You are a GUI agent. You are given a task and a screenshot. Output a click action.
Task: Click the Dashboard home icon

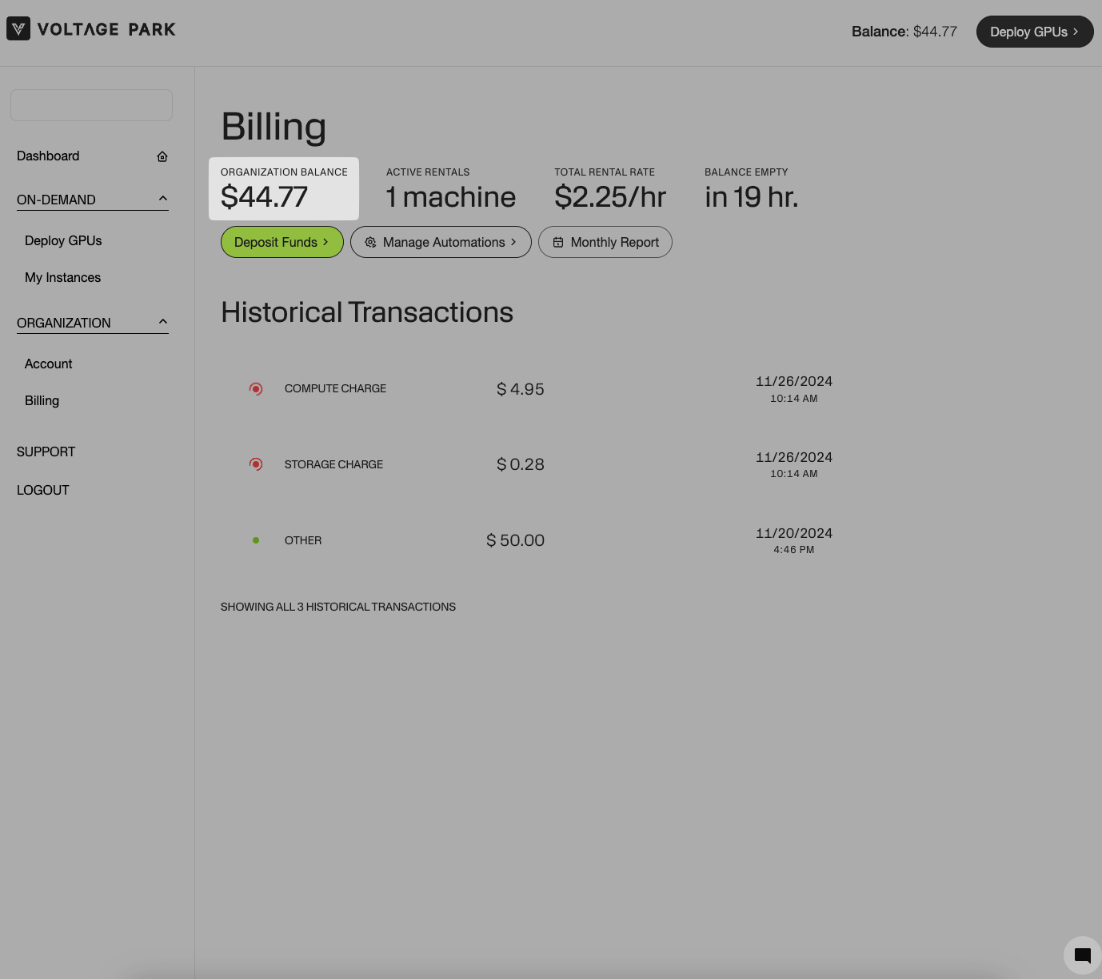162,157
